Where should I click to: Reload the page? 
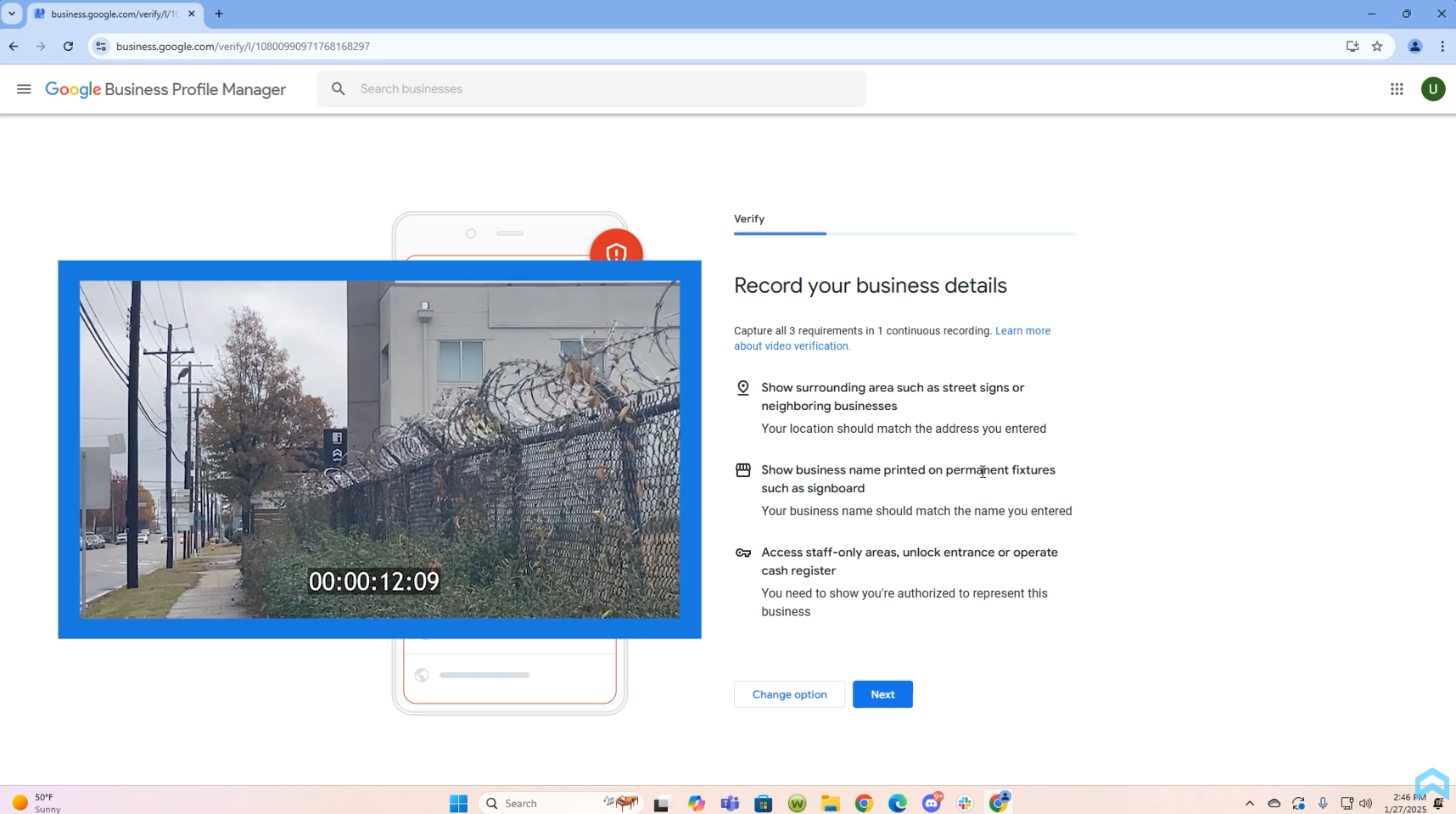[68, 47]
